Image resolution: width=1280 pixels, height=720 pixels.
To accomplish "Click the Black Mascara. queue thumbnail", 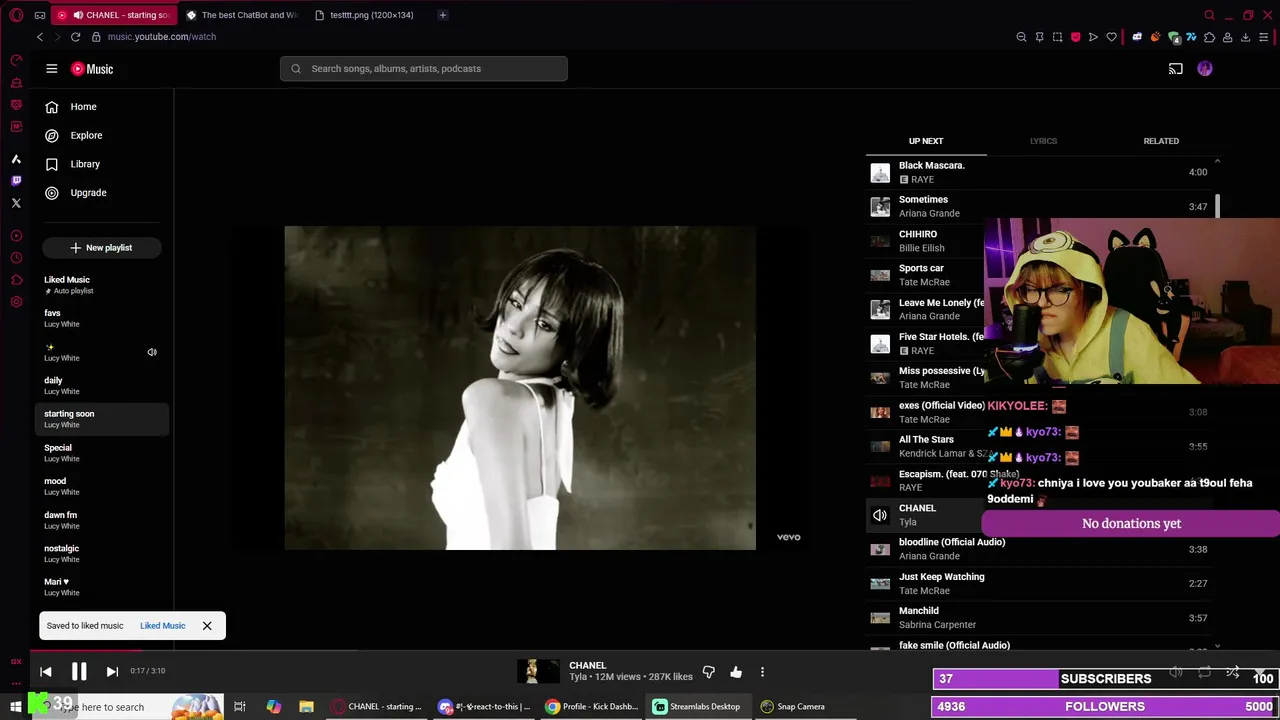I will (x=880, y=173).
